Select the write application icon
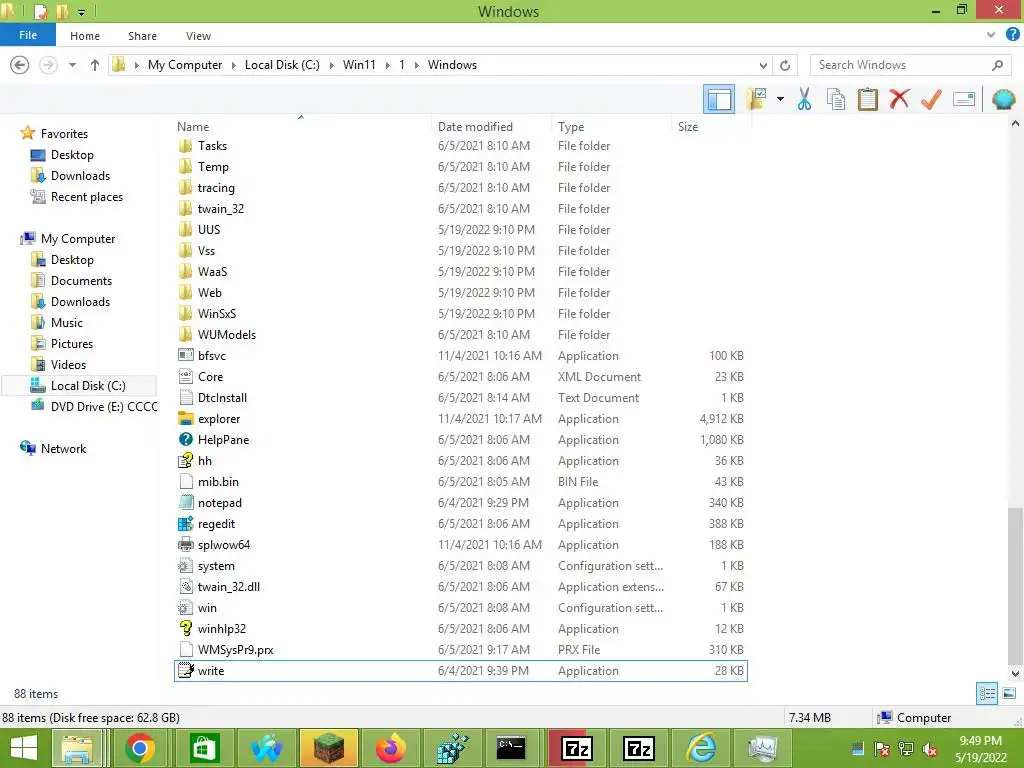The height and width of the screenshot is (768, 1024). (x=186, y=671)
